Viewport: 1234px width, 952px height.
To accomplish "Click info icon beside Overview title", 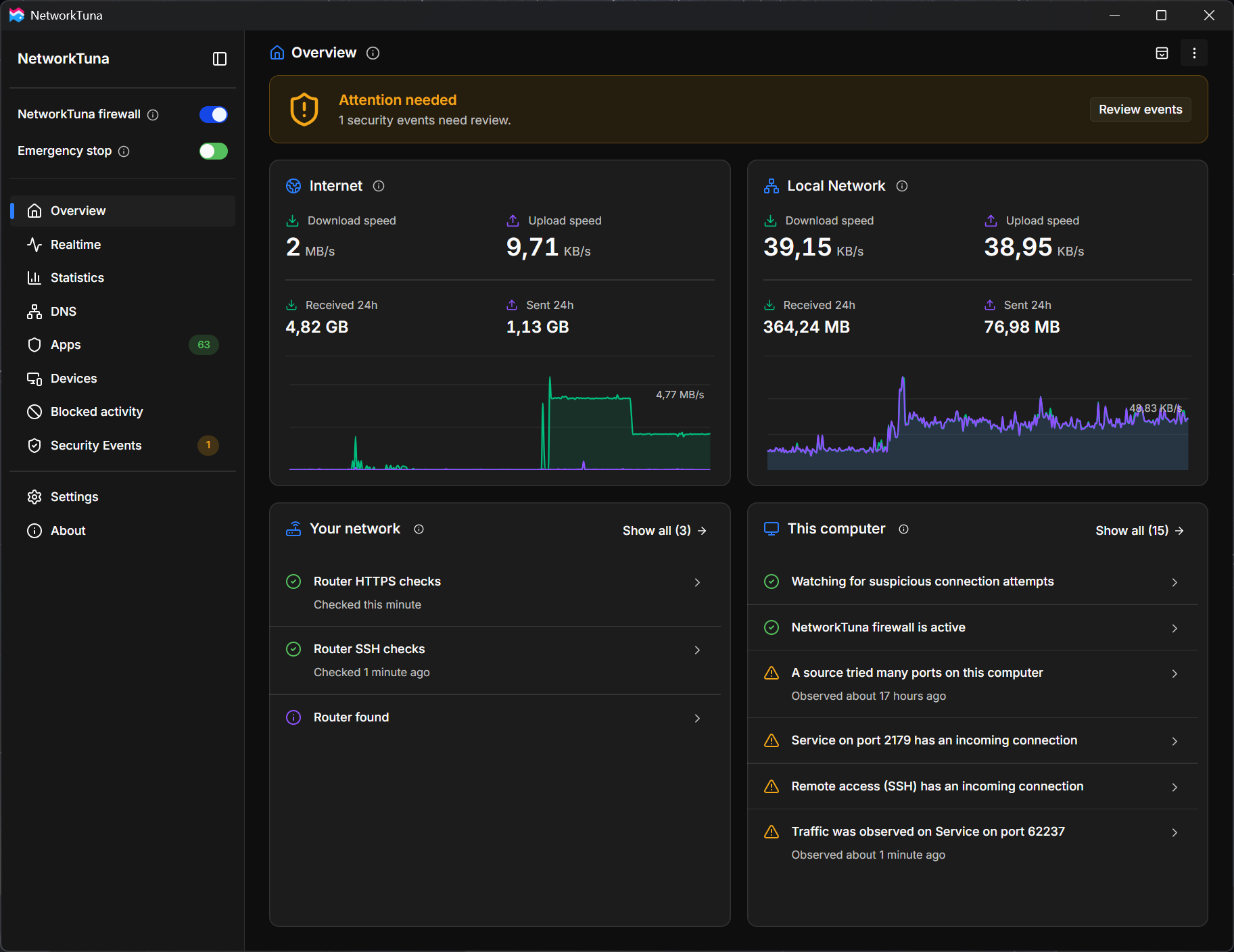I will click(373, 53).
